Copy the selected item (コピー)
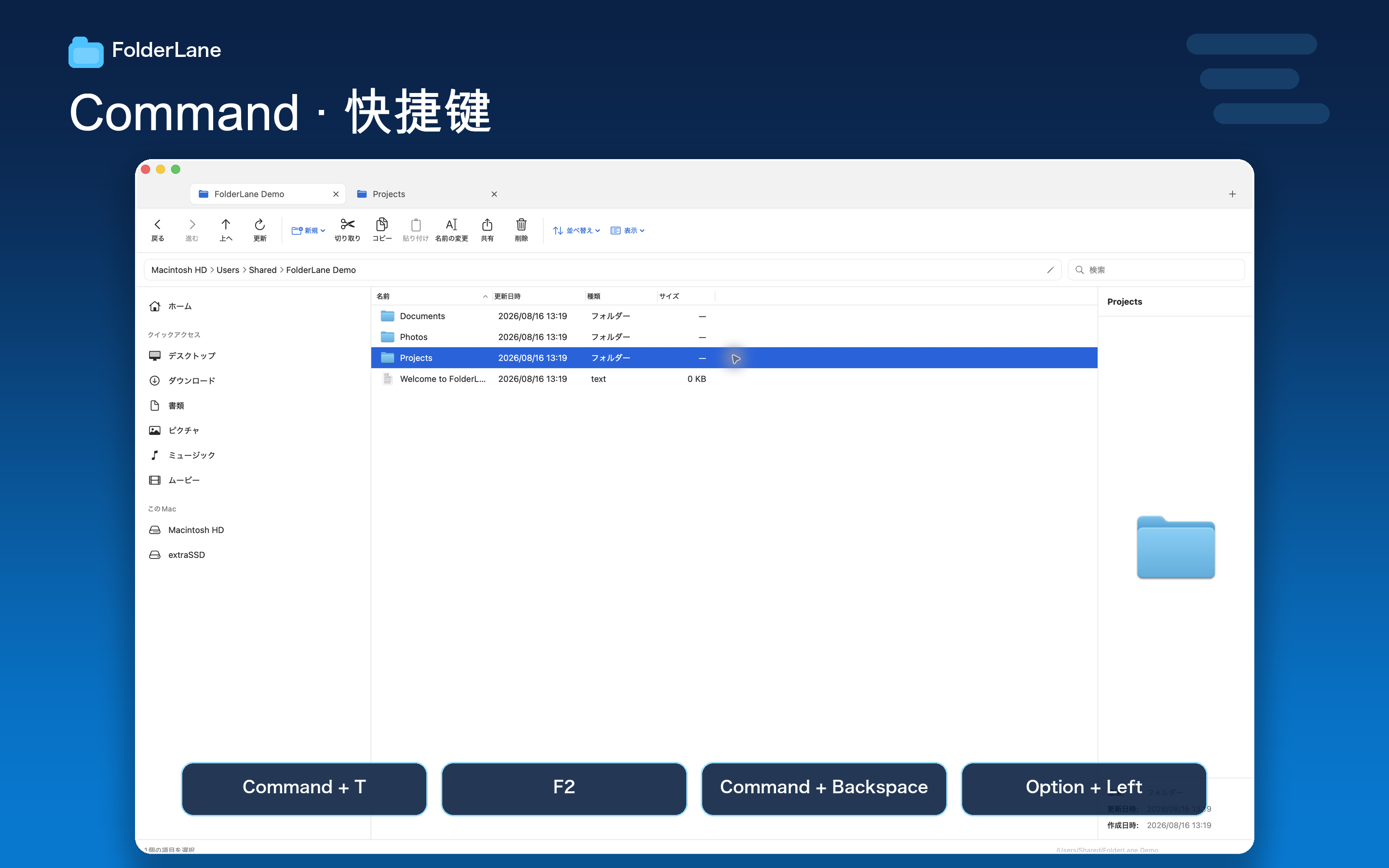The width and height of the screenshot is (1389, 868). pos(381,230)
